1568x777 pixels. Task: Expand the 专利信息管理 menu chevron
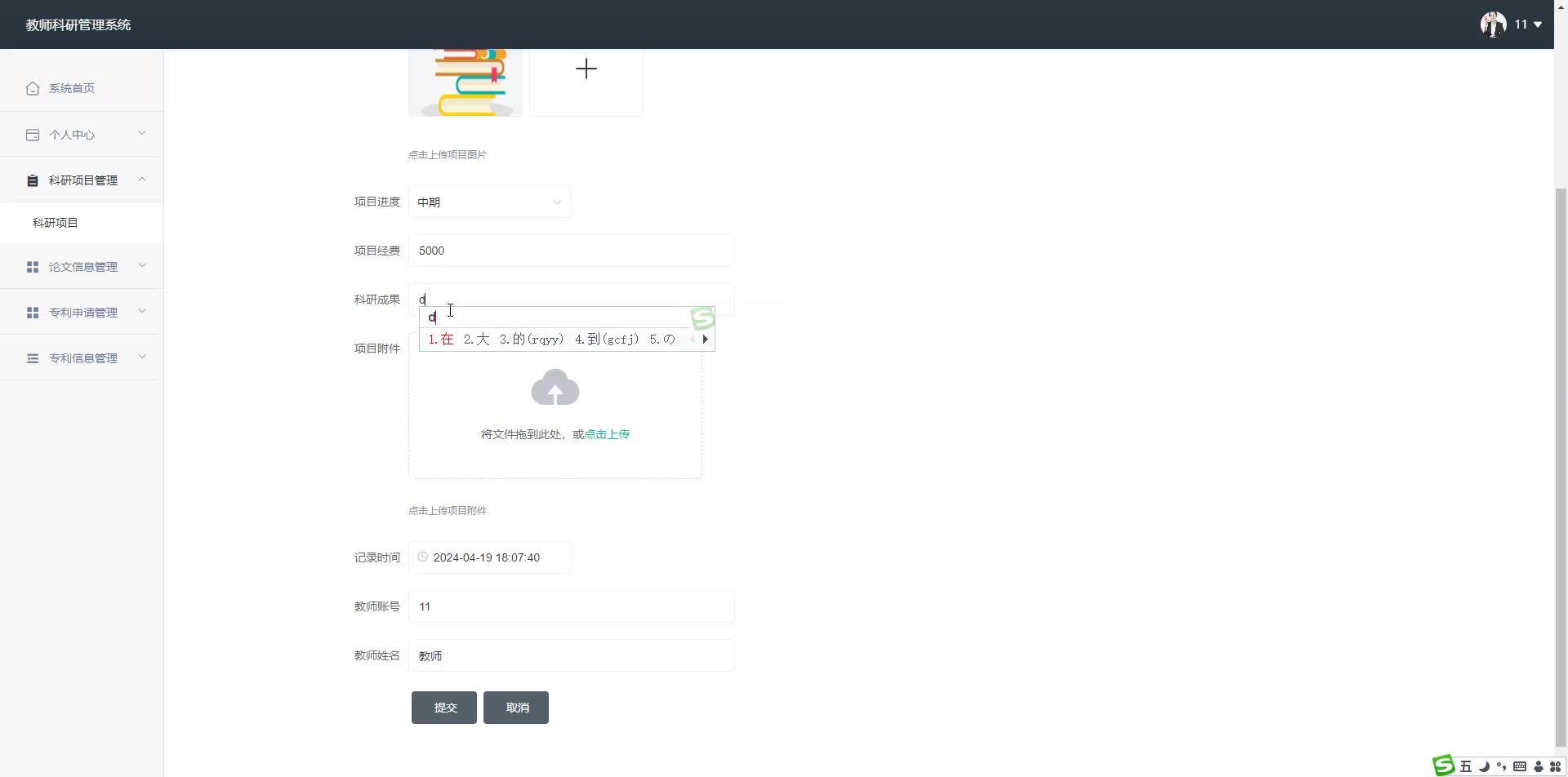click(142, 357)
